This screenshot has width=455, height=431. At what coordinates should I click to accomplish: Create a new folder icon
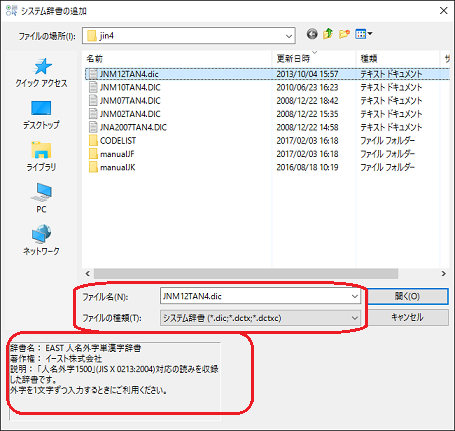click(344, 34)
